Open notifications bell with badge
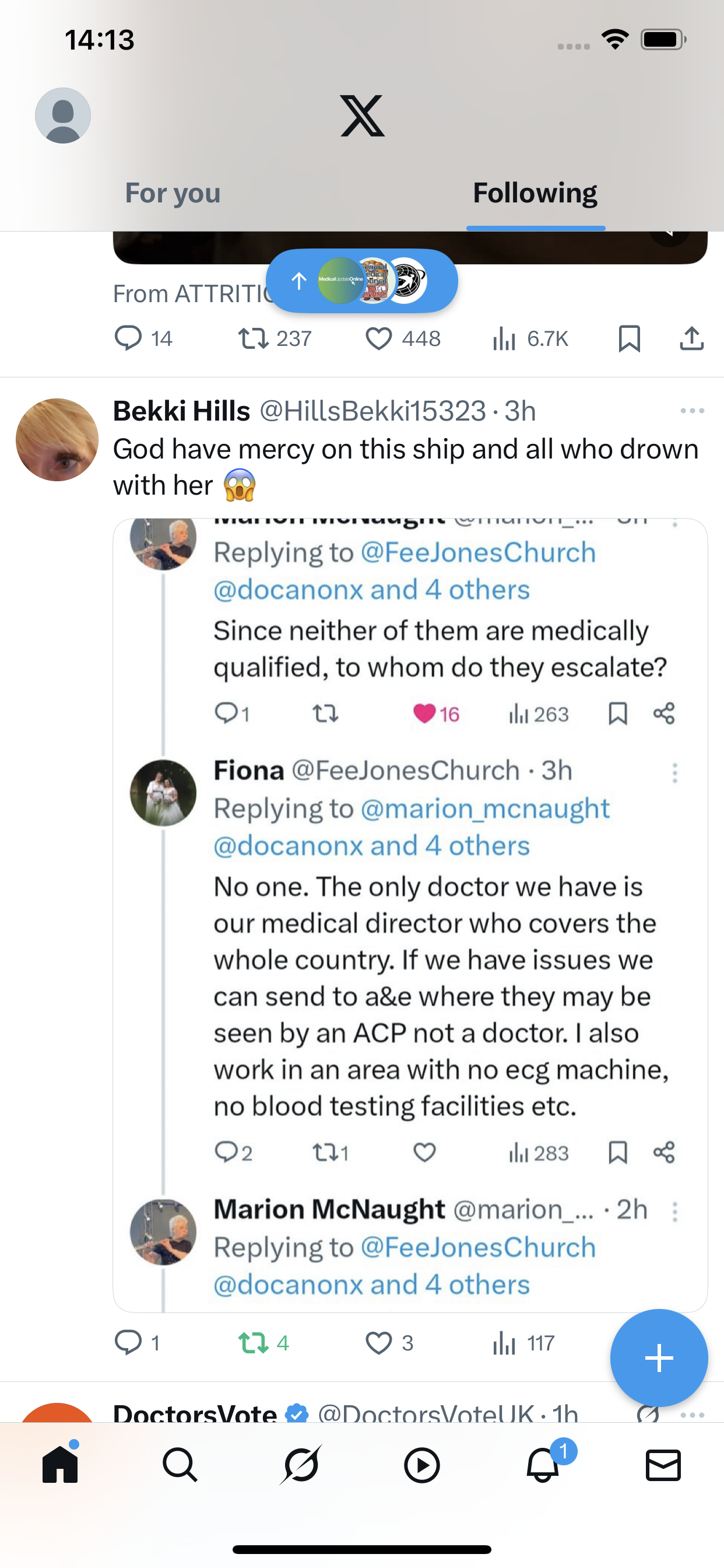The height and width of the screenshot is (1568, 724). pyautogui.click(x=543, y=1465)
